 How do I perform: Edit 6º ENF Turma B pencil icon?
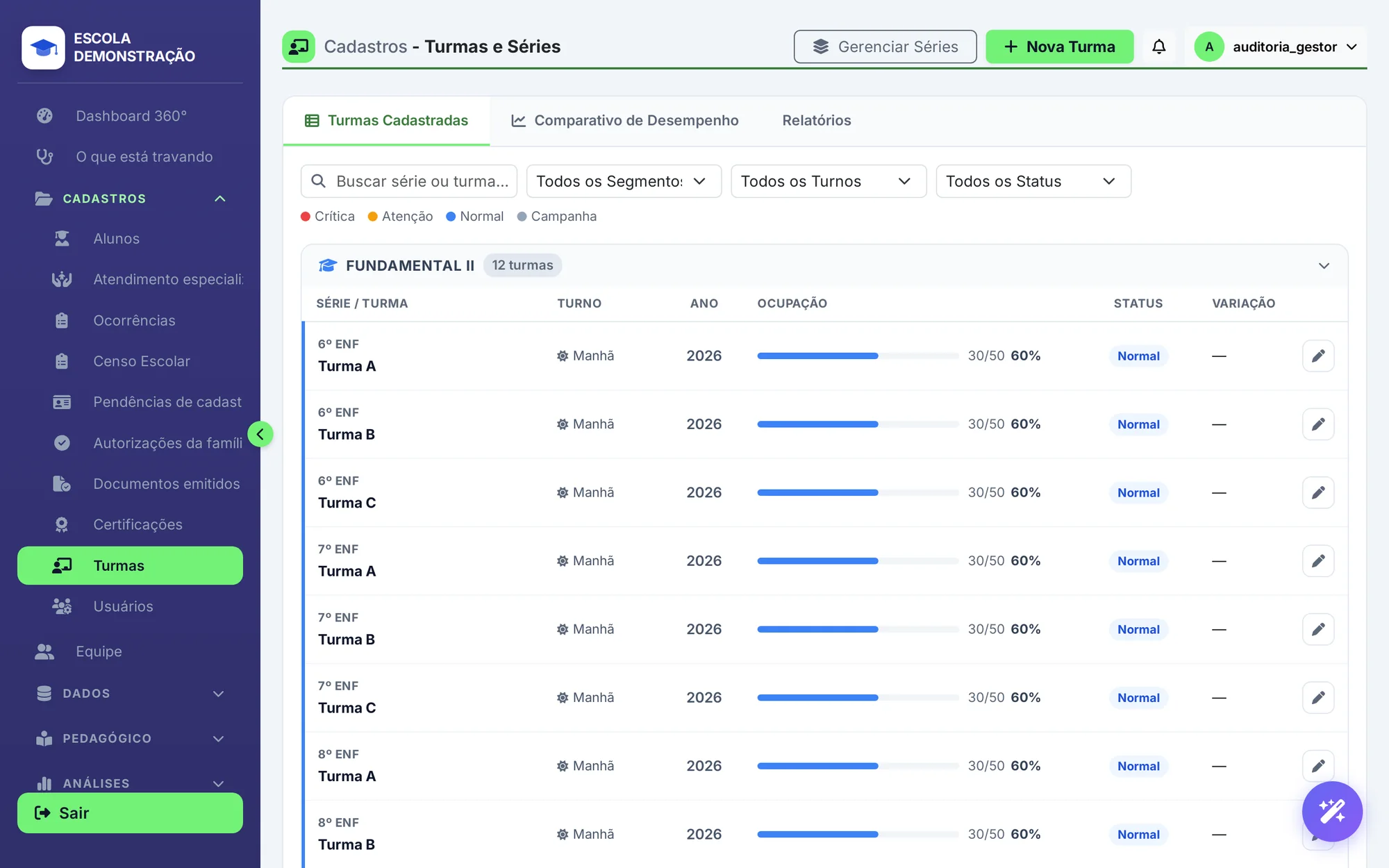tap(1318, 424)
